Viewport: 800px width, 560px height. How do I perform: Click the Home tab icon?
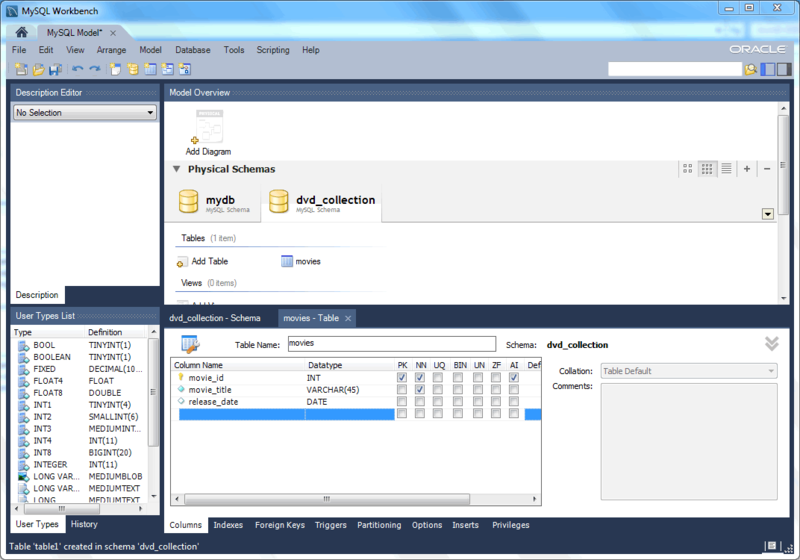click(21, 32)
